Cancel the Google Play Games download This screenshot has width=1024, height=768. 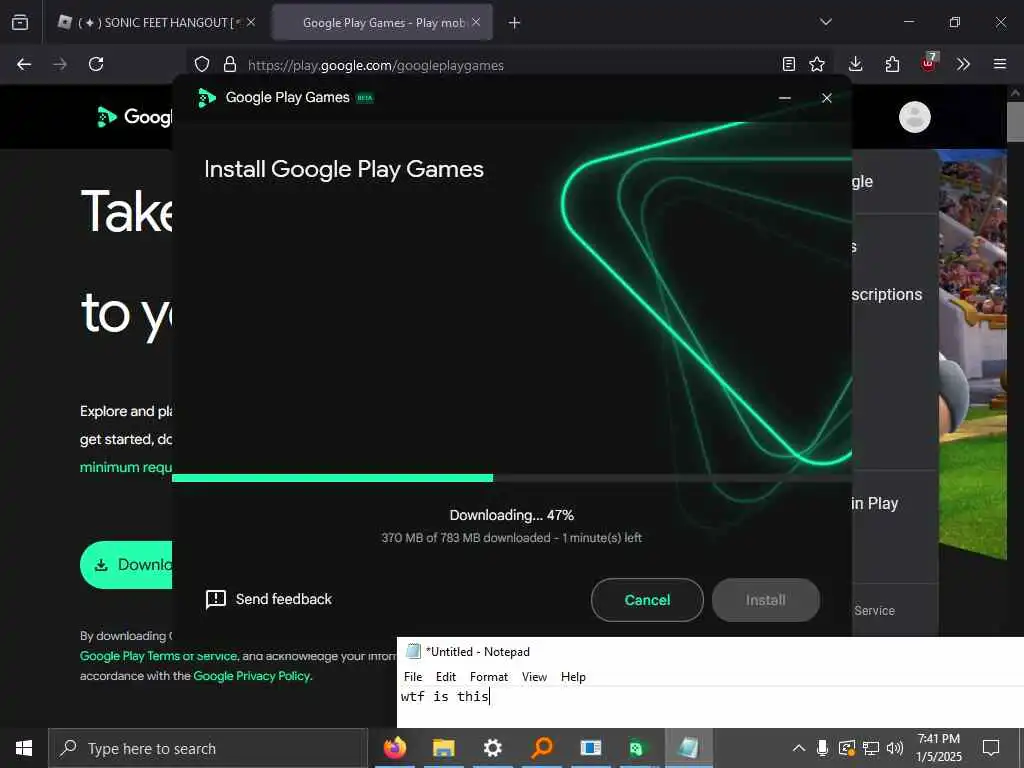[647, 600]
